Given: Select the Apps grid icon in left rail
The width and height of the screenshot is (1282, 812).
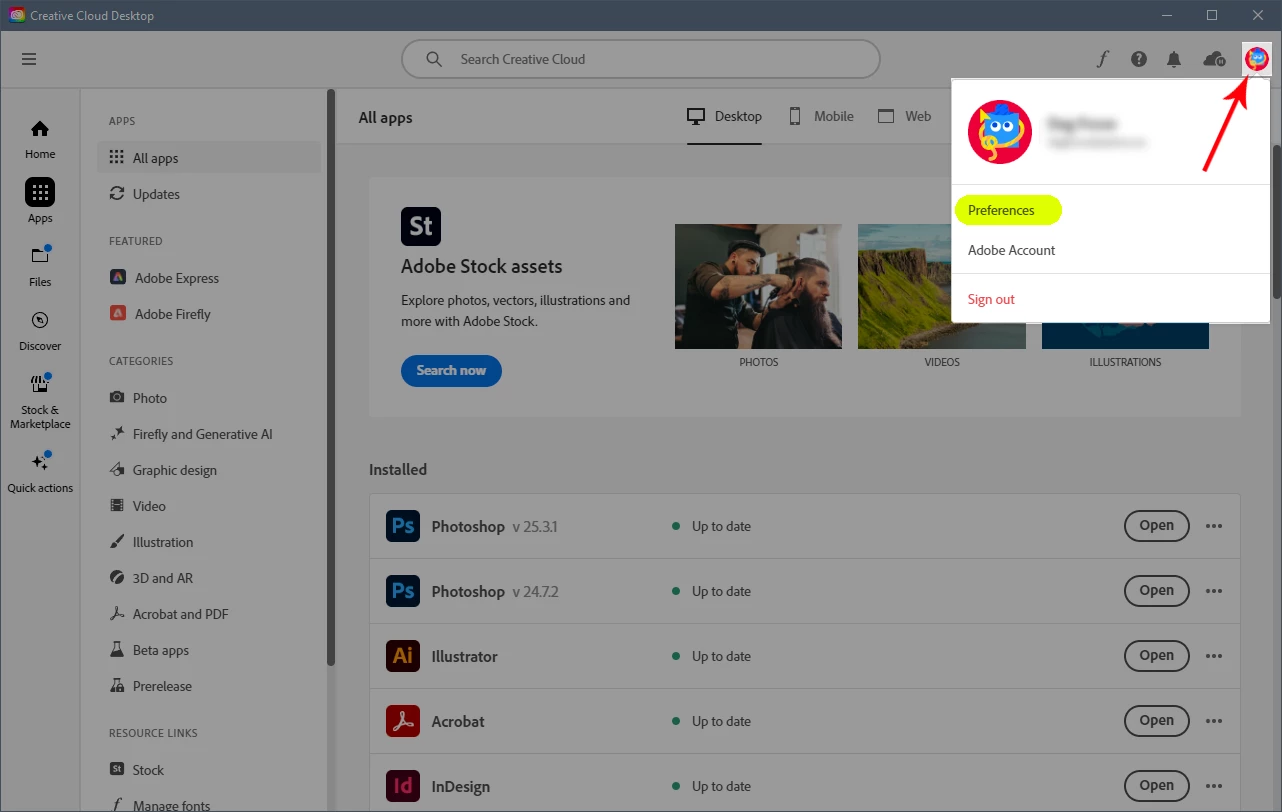Looking at the screenshot, I should 40,192.
